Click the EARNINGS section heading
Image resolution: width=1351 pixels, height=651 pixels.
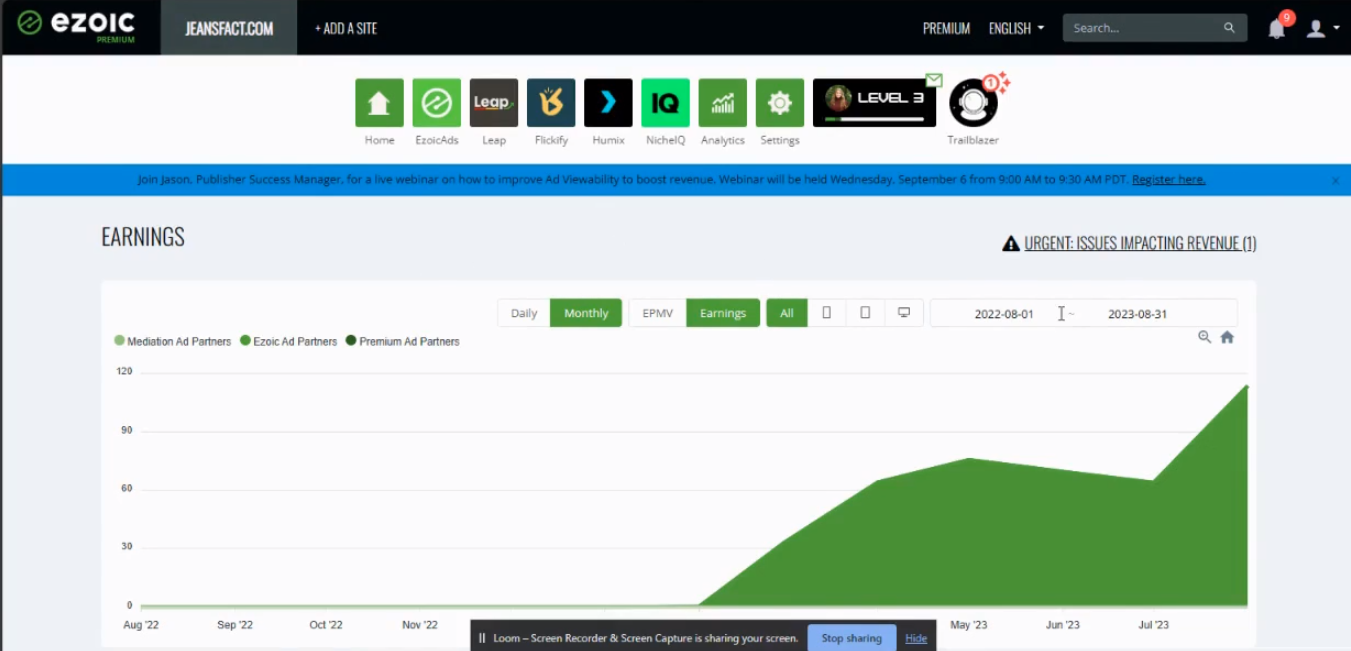tap(143, 237)
